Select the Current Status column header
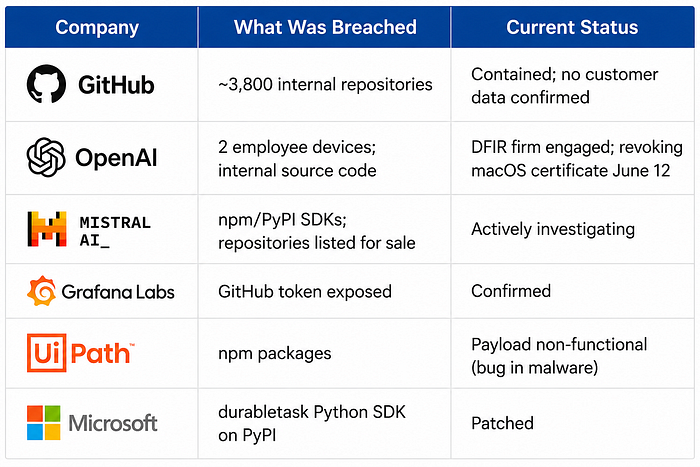700x467 pixels. point(572,27)
